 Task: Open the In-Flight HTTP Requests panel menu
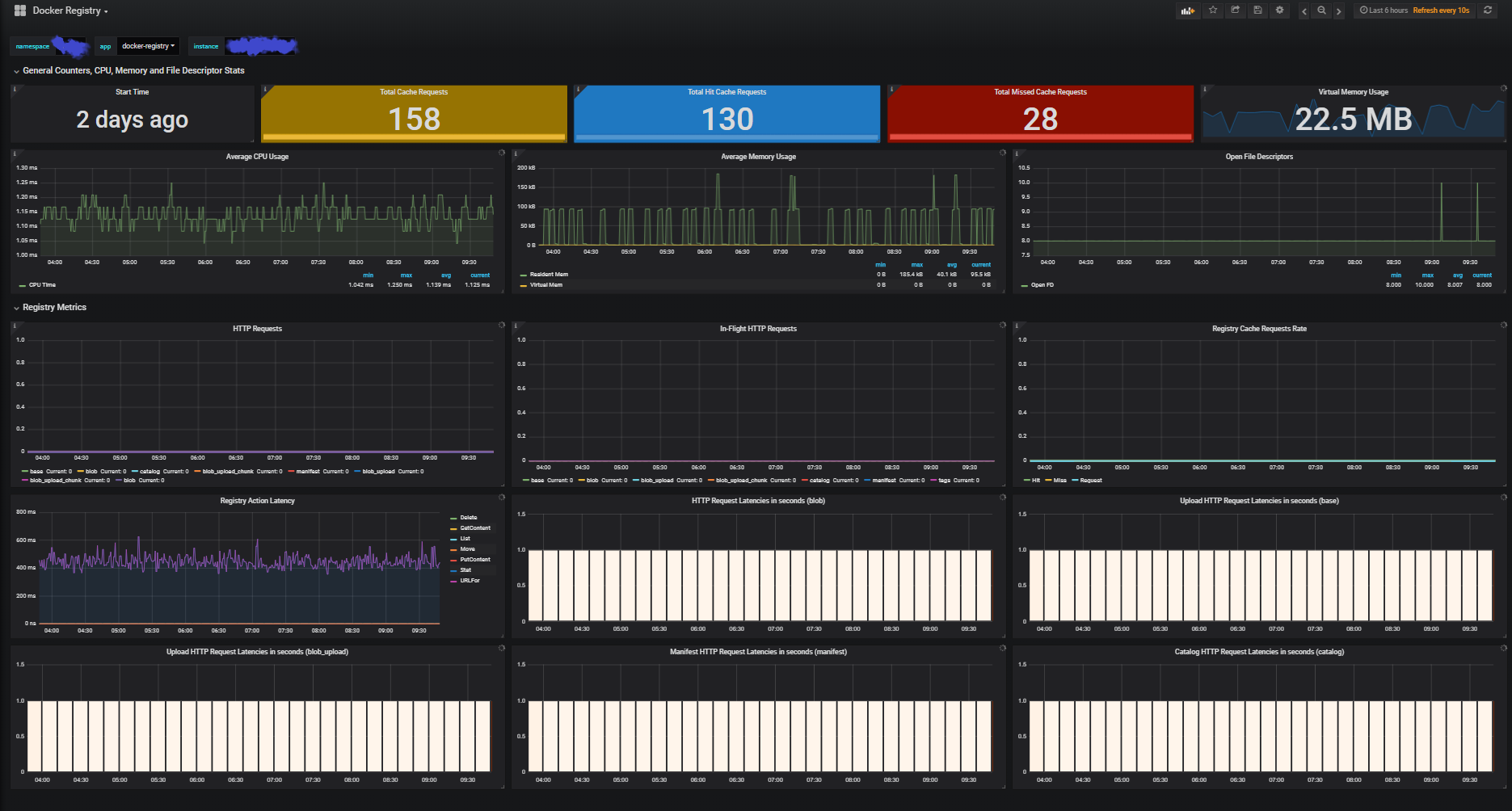(758, 329)
